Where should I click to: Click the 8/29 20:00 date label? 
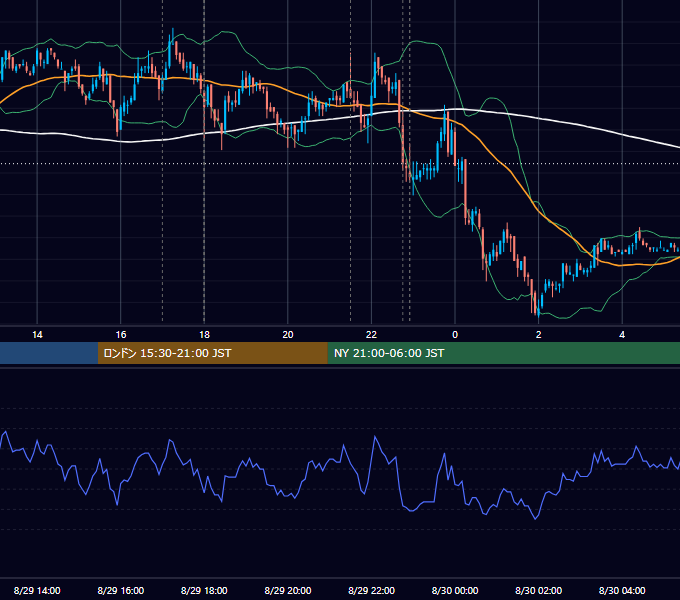(x=288, y=590)
